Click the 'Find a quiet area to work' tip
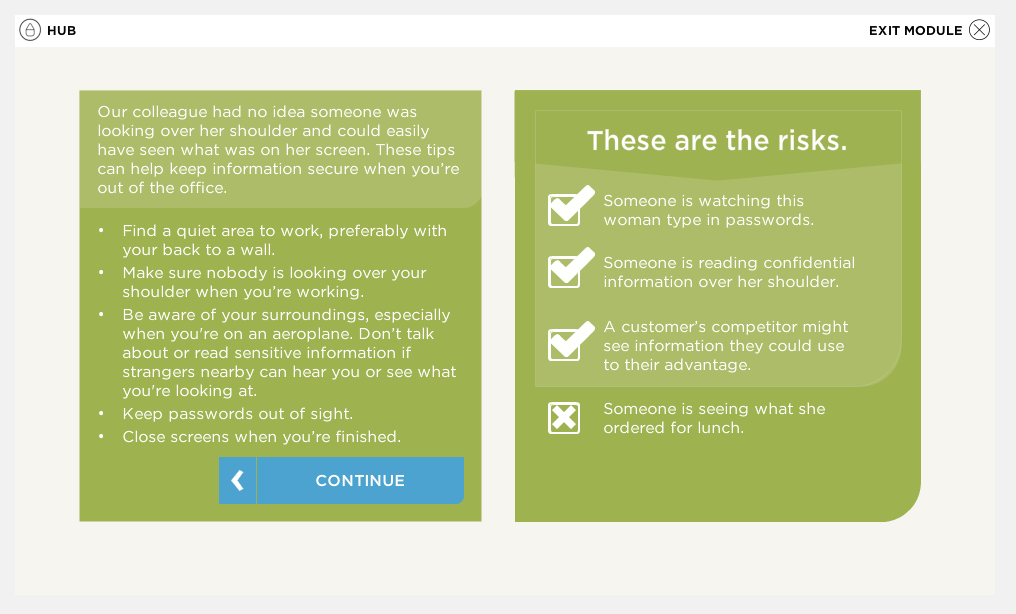 coord(284,240)
